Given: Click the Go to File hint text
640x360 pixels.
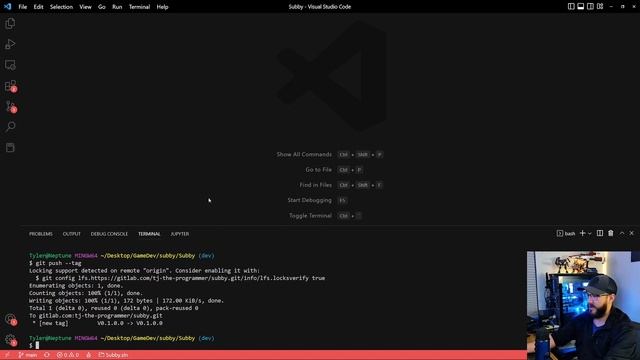Looking at the screenshot, I should click(x=318, y=169).
